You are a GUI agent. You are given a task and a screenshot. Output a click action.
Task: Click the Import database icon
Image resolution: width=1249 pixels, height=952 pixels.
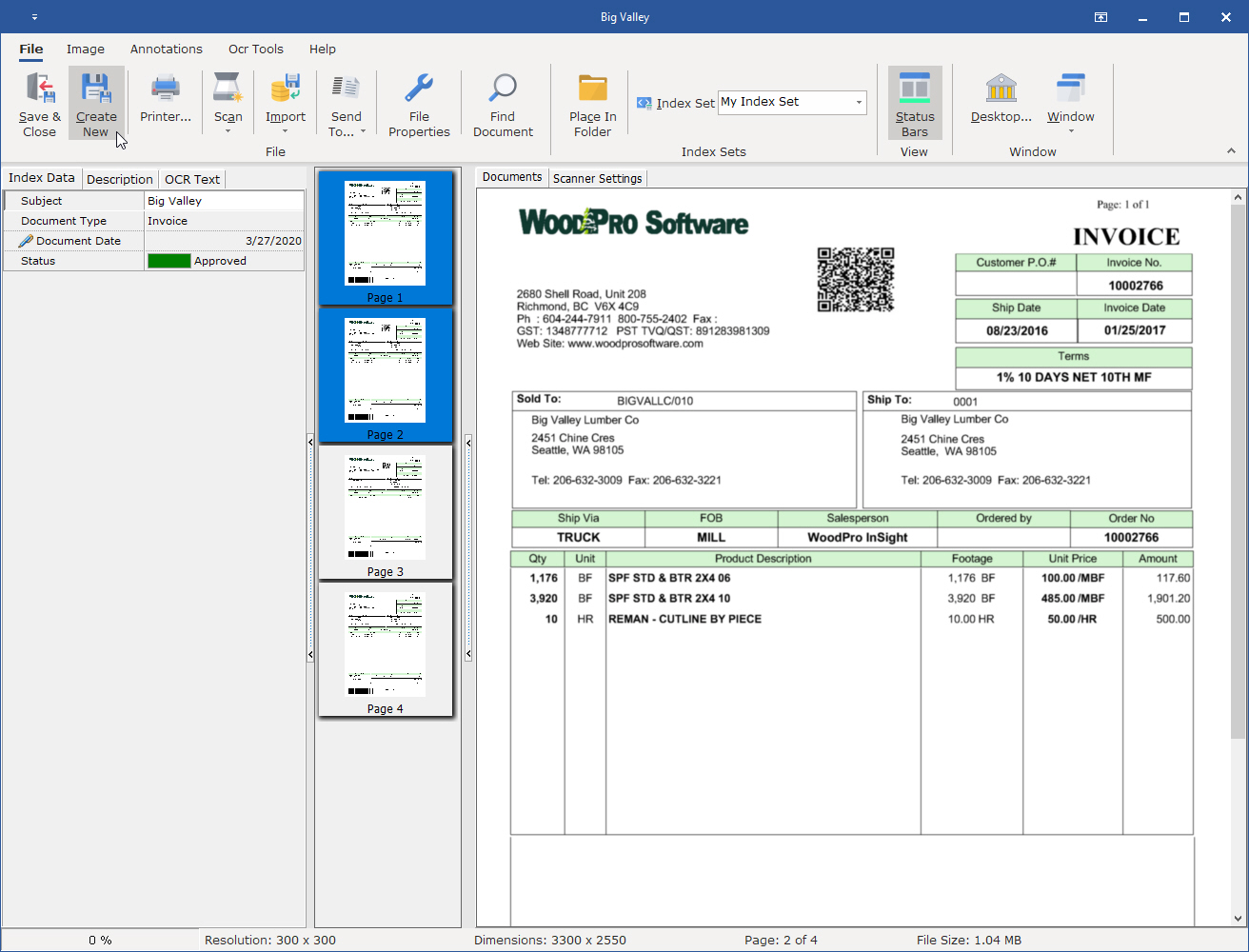pyautogui.click(x=286, y=88)
